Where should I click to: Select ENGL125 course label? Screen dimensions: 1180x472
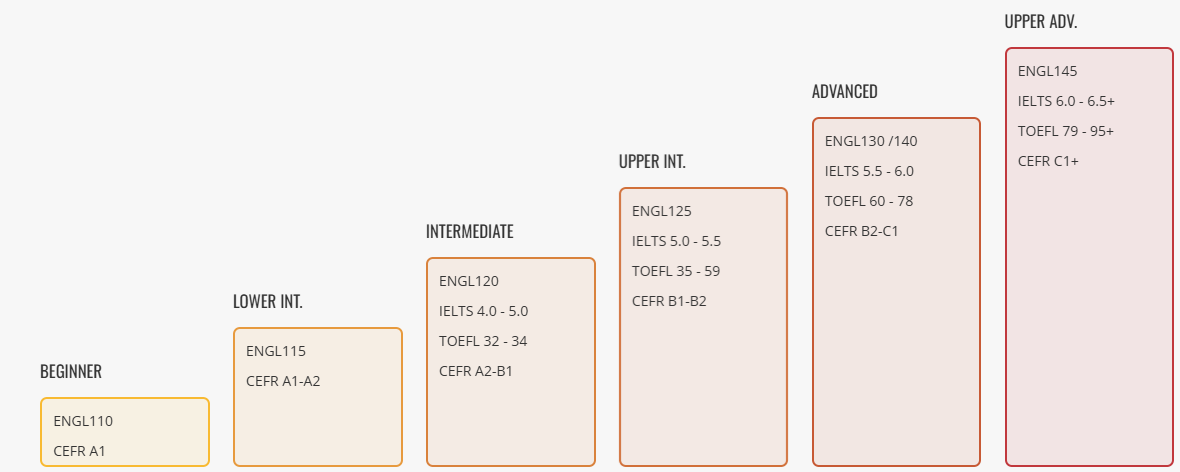click(x=662, y=211)
